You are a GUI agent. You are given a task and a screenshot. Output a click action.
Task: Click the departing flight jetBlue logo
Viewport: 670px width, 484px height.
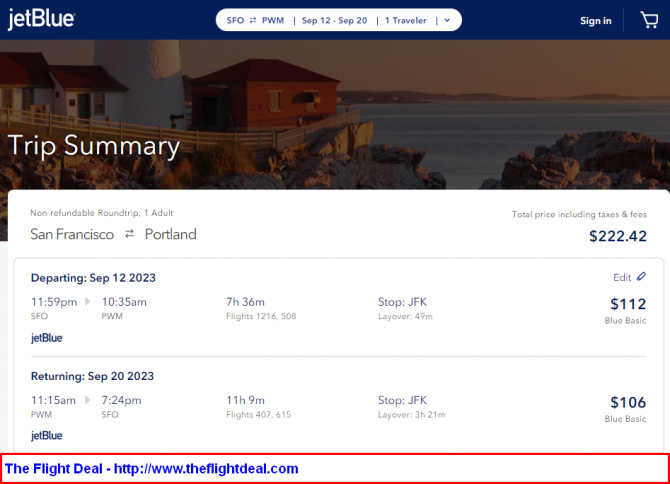pyautogui.click(x=47, y=338)
